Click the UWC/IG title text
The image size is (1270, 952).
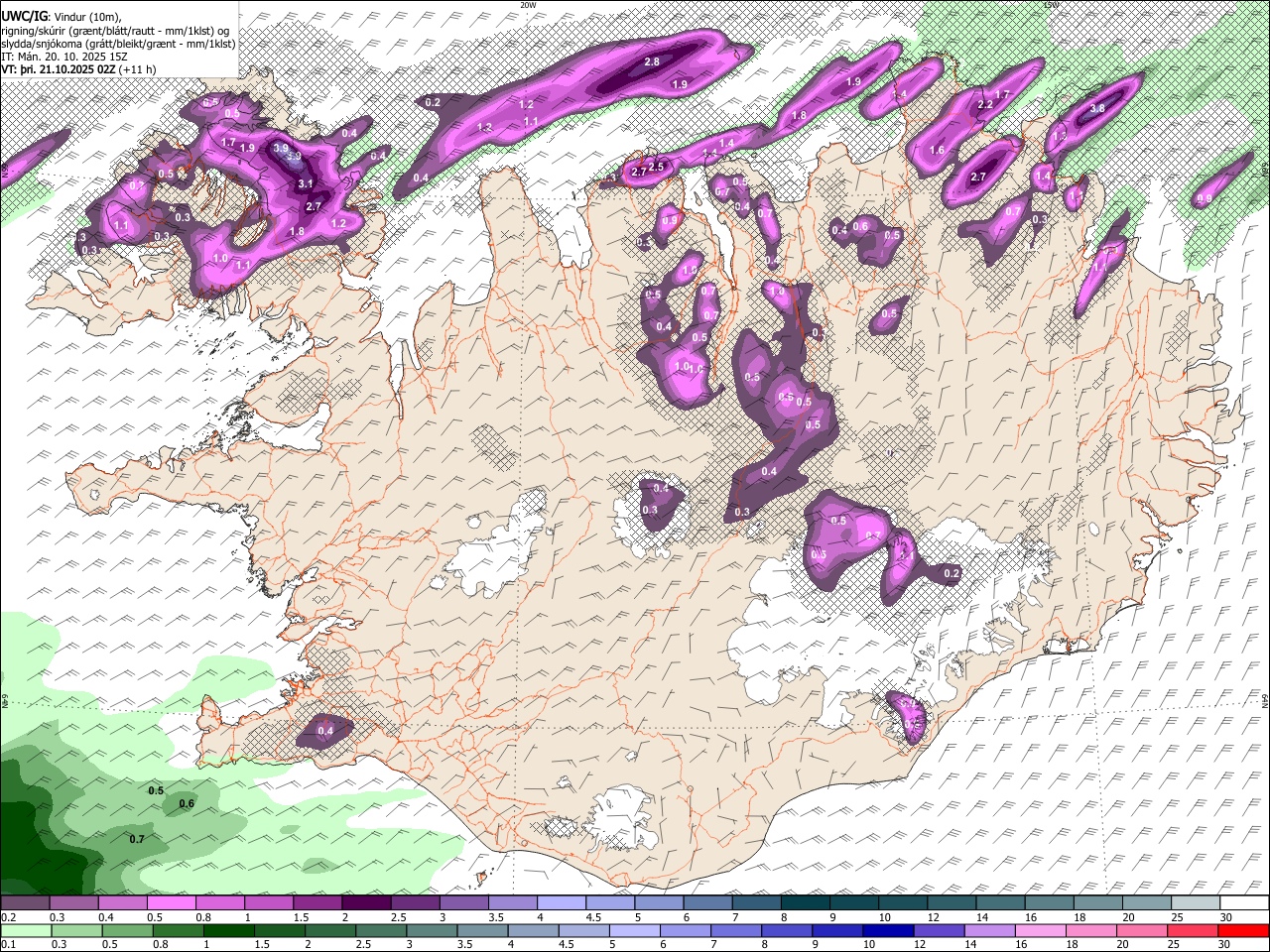[x=24, y=16]
